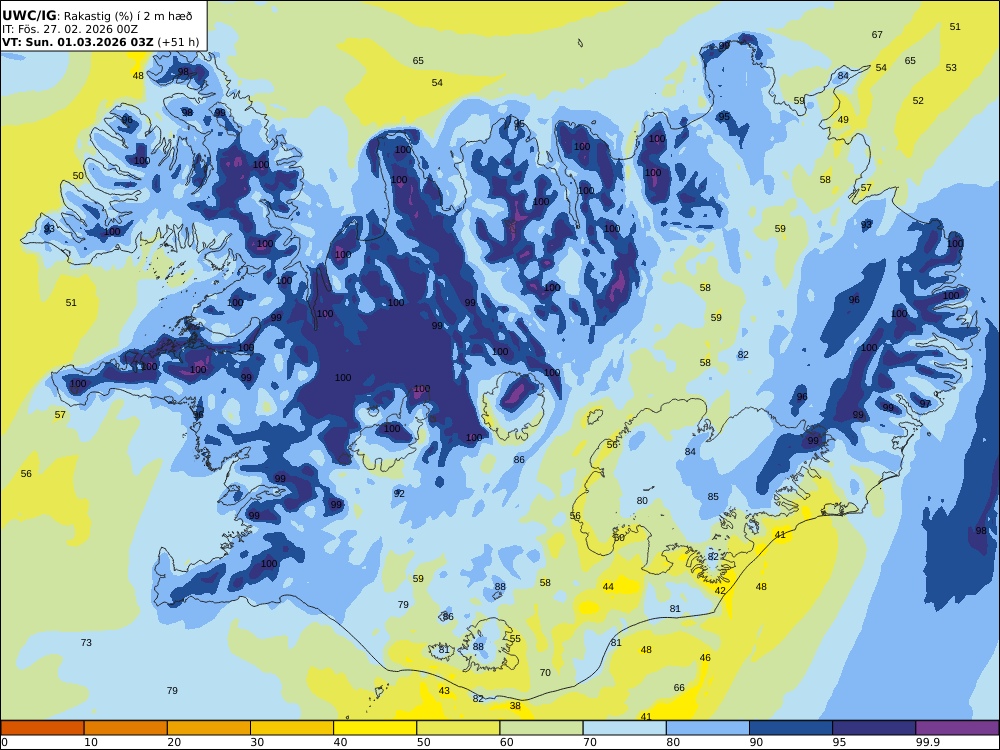Click the legend scale label '99.9'
Image resolution: width=1000 pixels, height=750 pixels.
tap(927, 742)
